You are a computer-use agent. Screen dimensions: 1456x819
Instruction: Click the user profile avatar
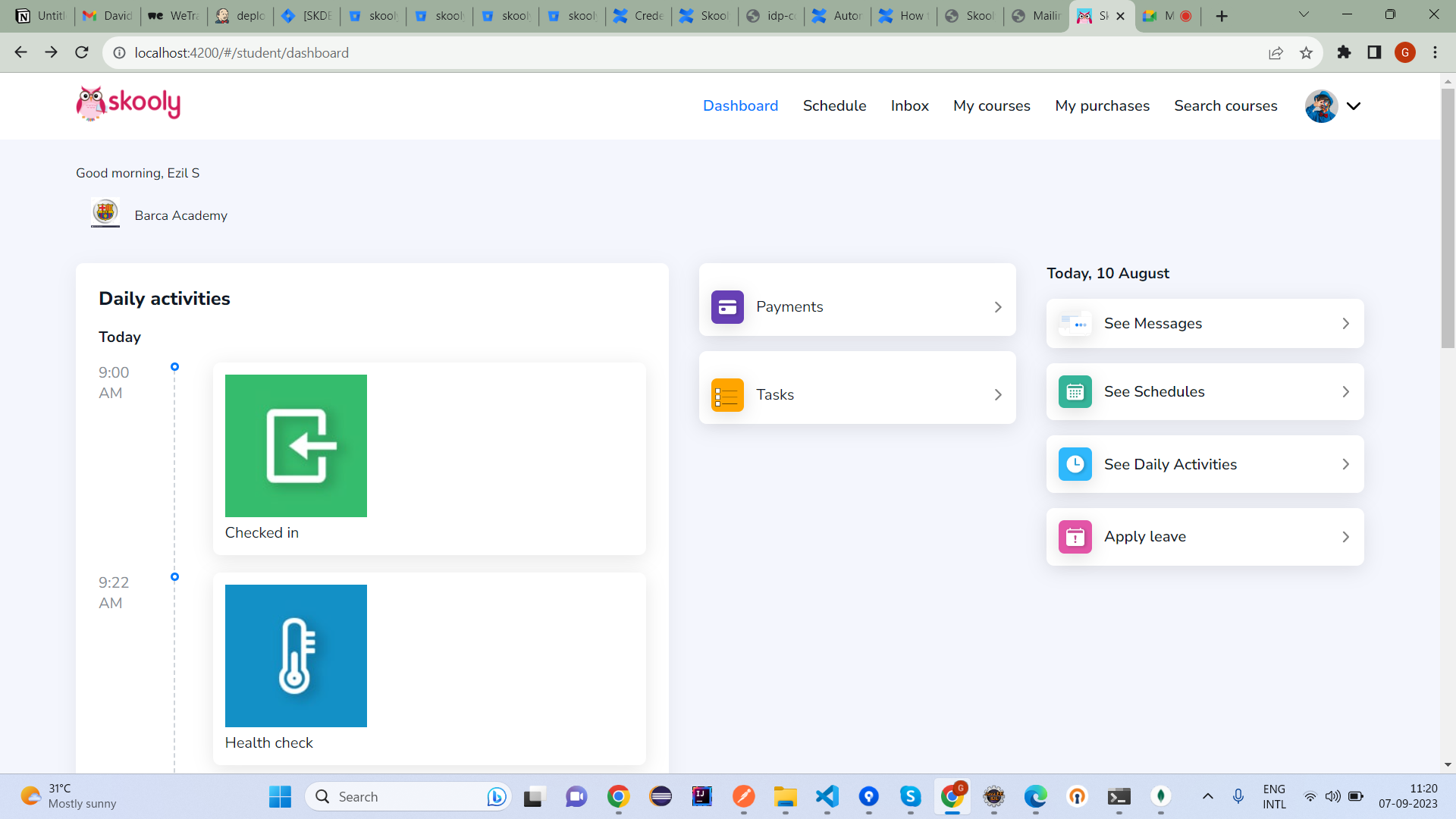[x=1320, y=106]
